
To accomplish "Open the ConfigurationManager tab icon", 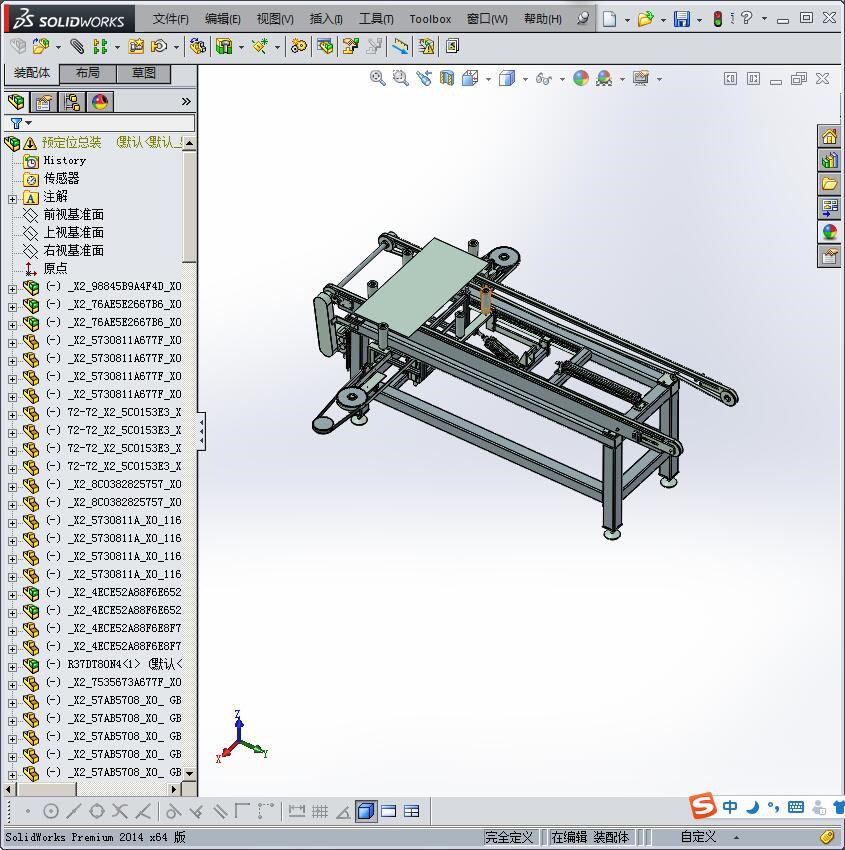I will click(72, 102).
